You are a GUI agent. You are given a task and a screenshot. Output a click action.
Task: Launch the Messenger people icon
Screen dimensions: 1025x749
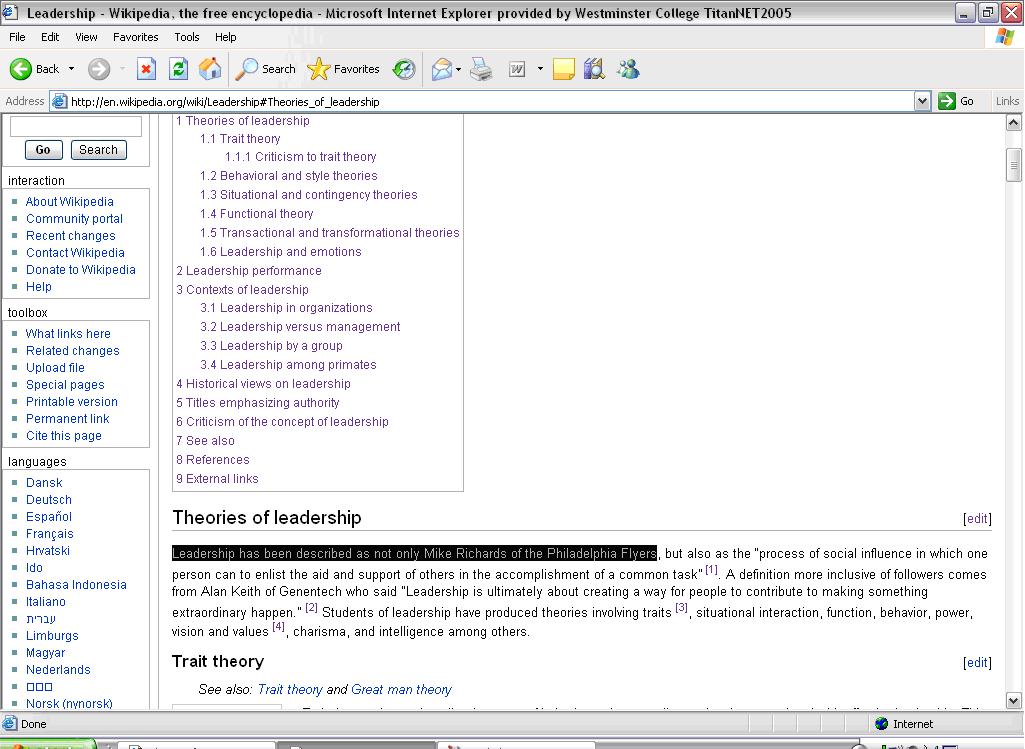click(628, 69)
